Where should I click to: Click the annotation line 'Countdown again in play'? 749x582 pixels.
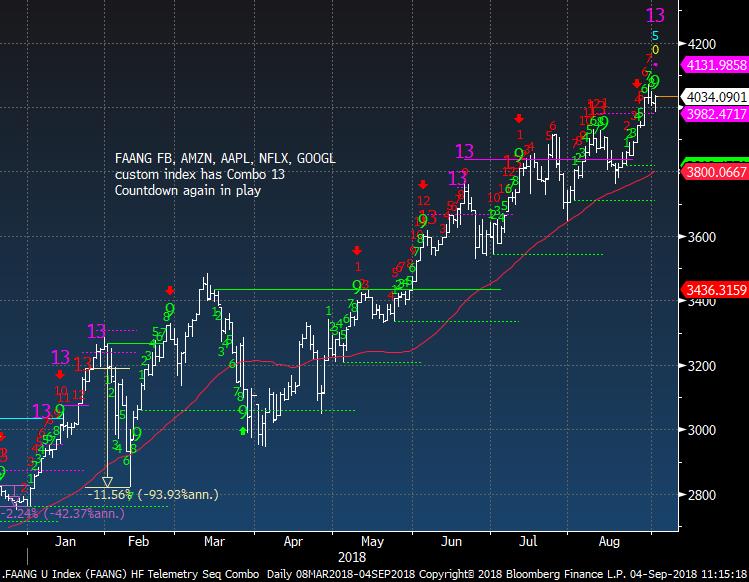pyautogui.click(x=188, y=191)
